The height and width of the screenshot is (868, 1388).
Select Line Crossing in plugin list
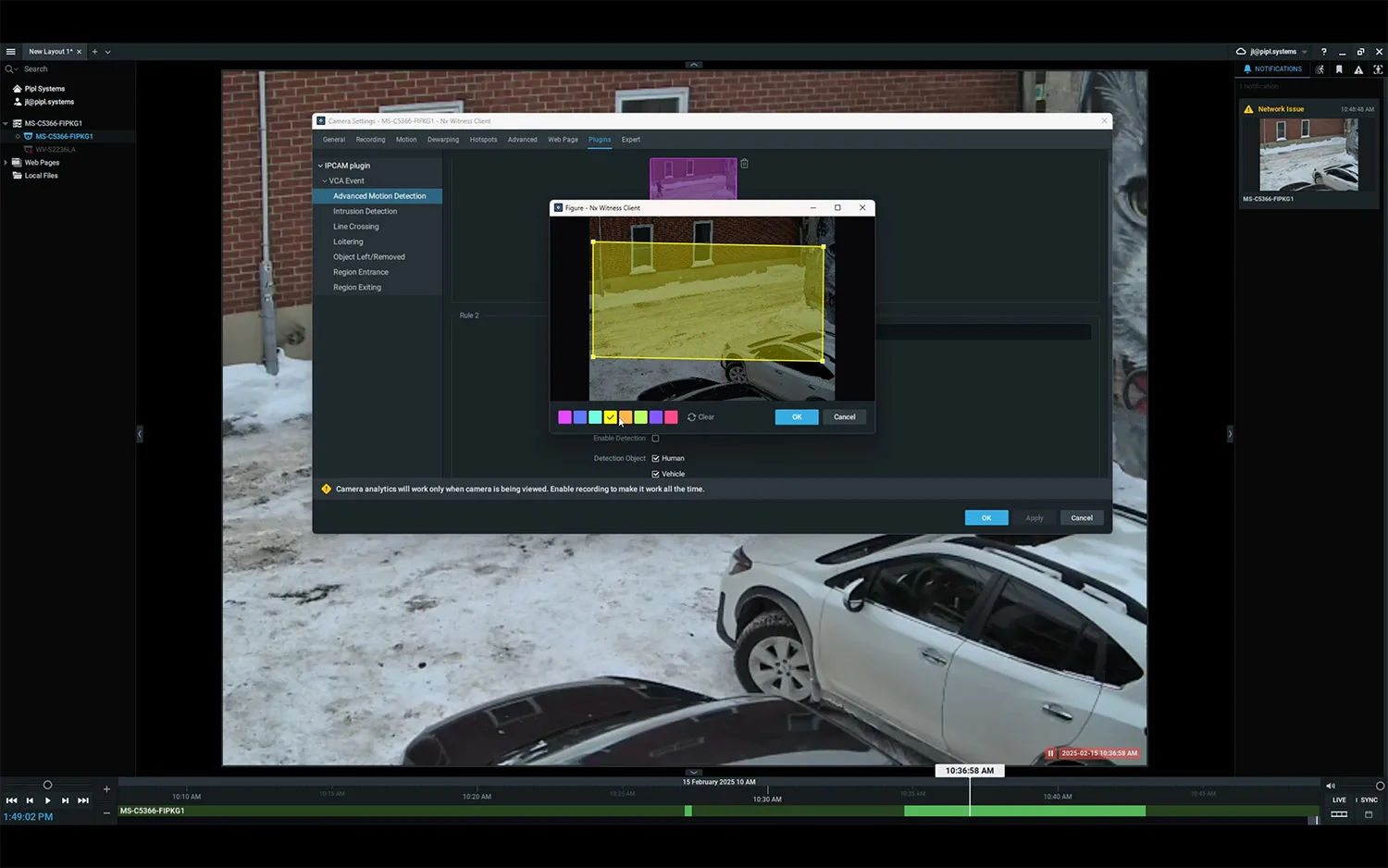(x=356, y=227)
